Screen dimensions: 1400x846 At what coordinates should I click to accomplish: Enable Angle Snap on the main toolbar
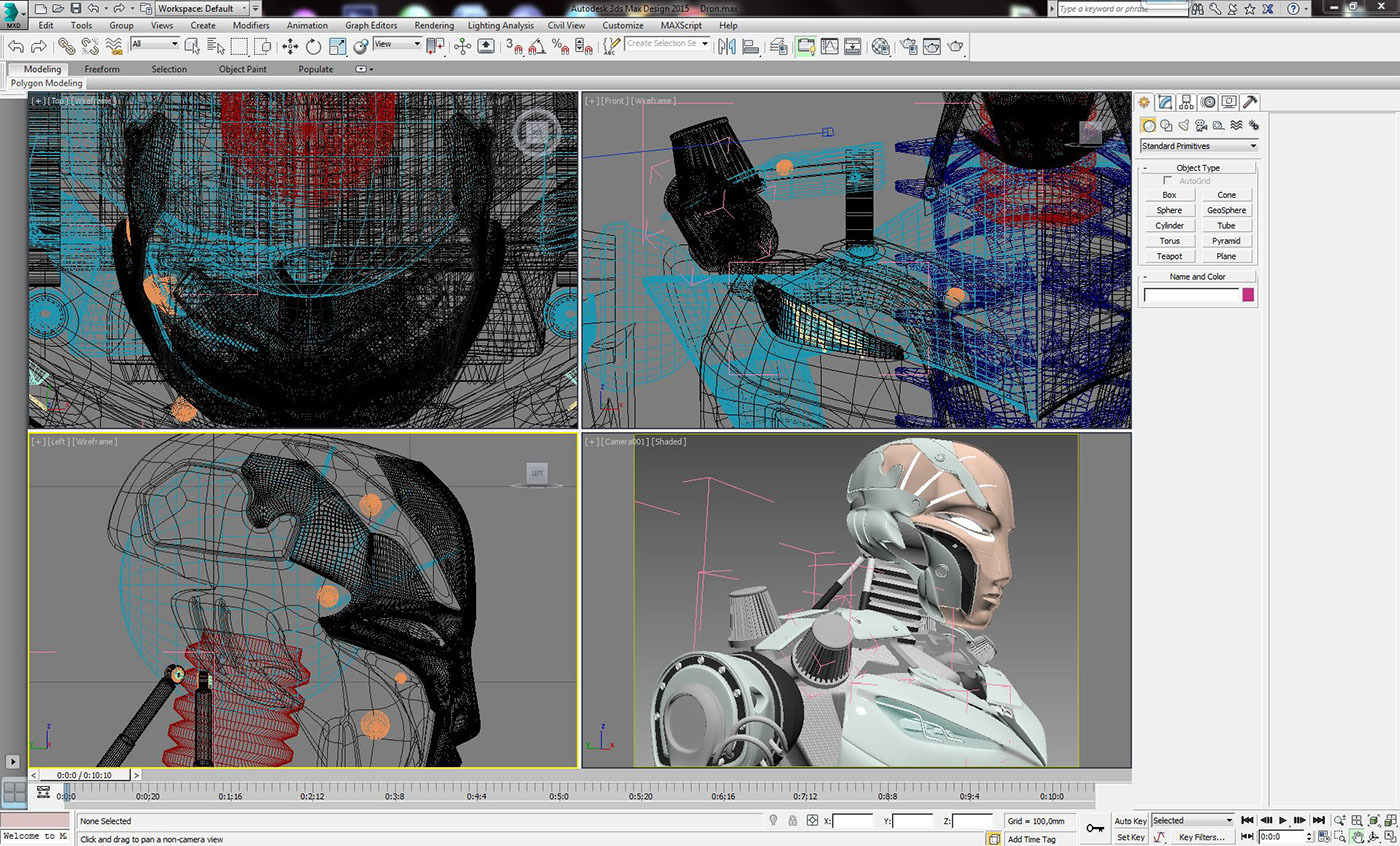(x=536, y=46)
